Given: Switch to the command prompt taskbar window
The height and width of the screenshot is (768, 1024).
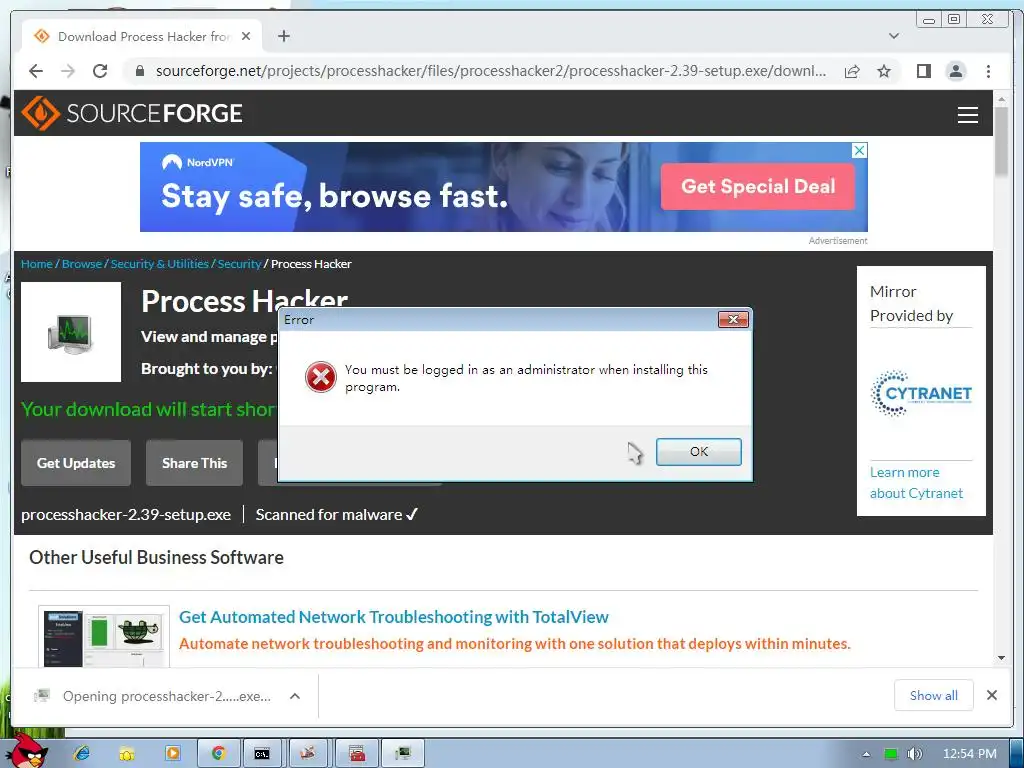Looking at the screenshot, I should coord(263,754).
